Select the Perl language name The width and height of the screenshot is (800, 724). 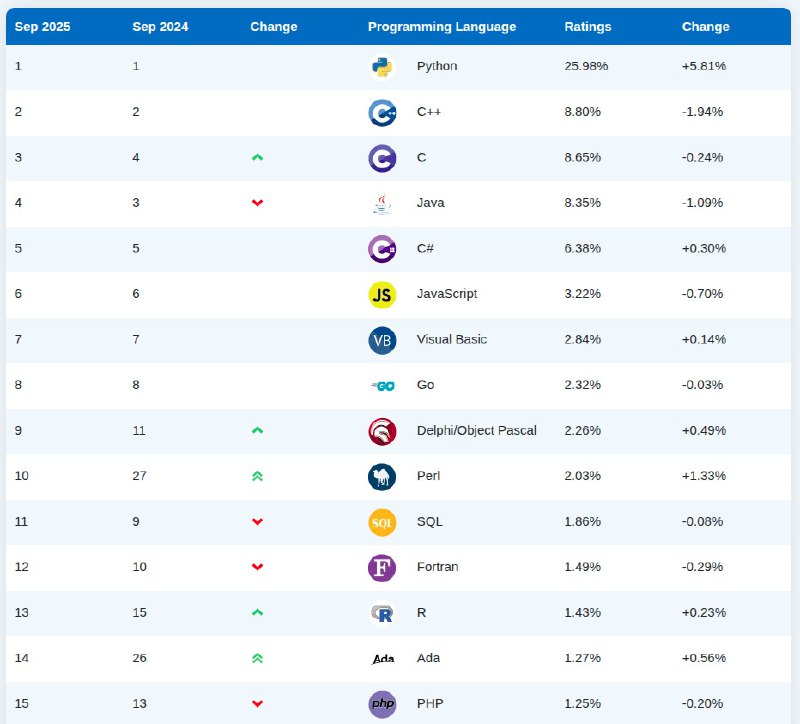[x=428, y=476]
